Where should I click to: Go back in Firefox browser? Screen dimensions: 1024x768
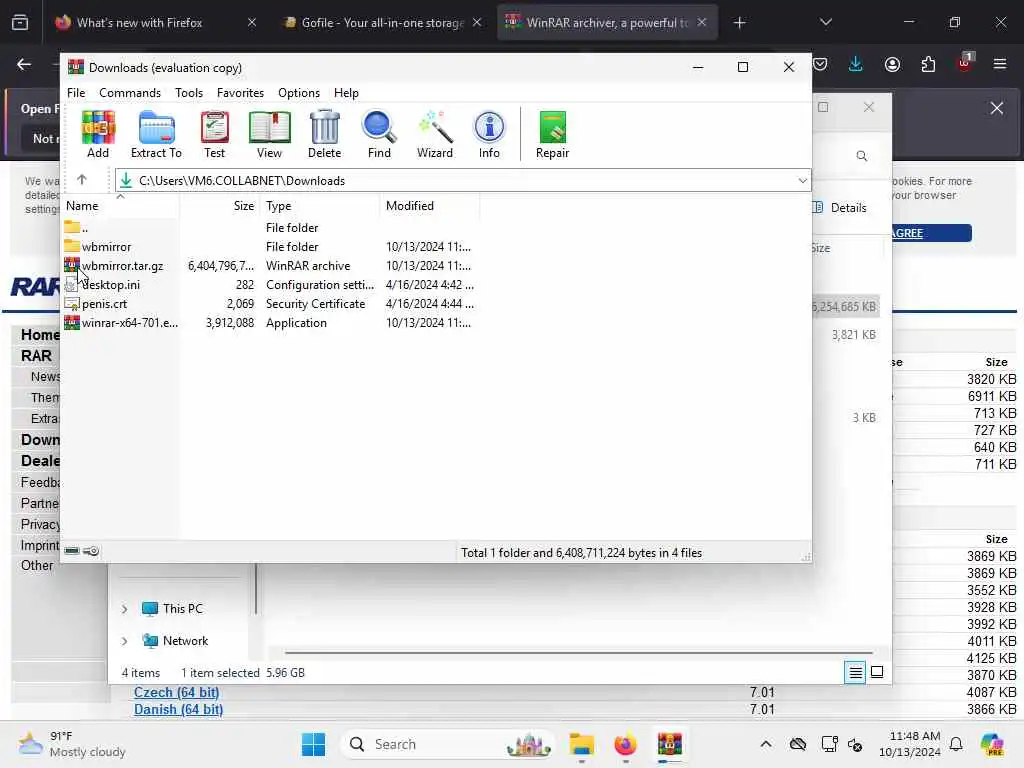pos(24,64)
